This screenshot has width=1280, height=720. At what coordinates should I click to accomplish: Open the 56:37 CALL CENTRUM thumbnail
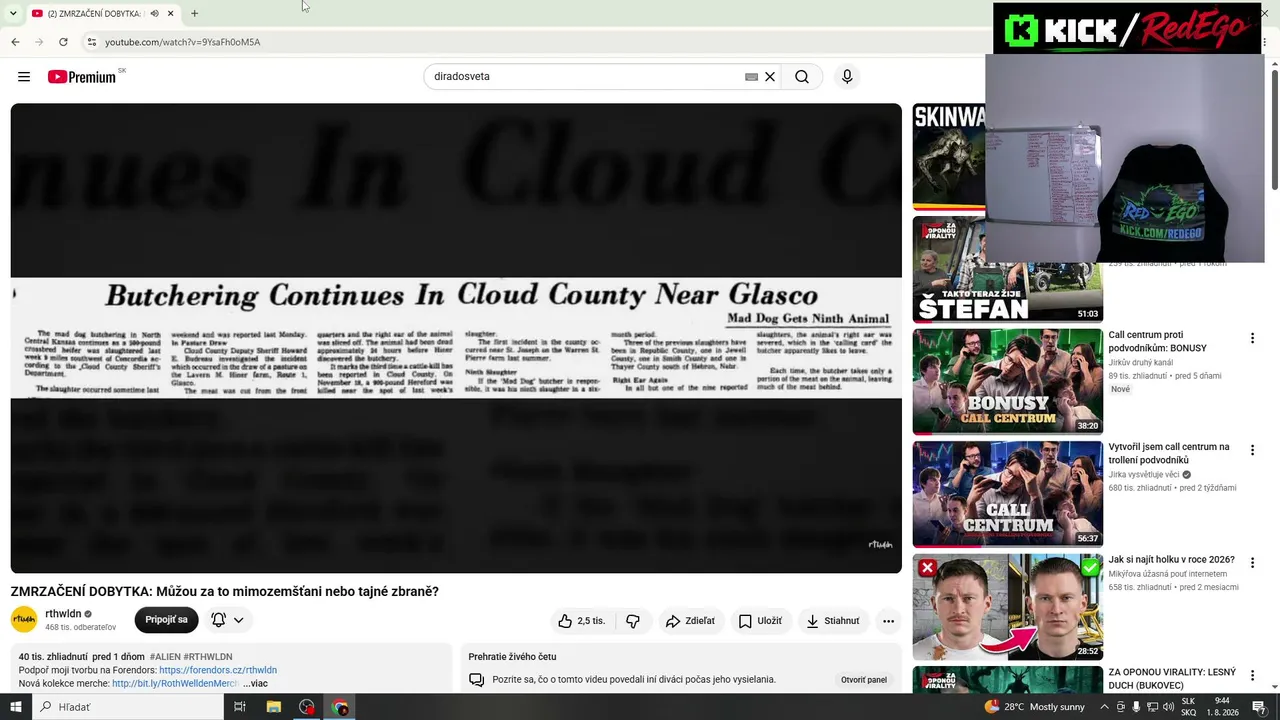coord(1008,494)
